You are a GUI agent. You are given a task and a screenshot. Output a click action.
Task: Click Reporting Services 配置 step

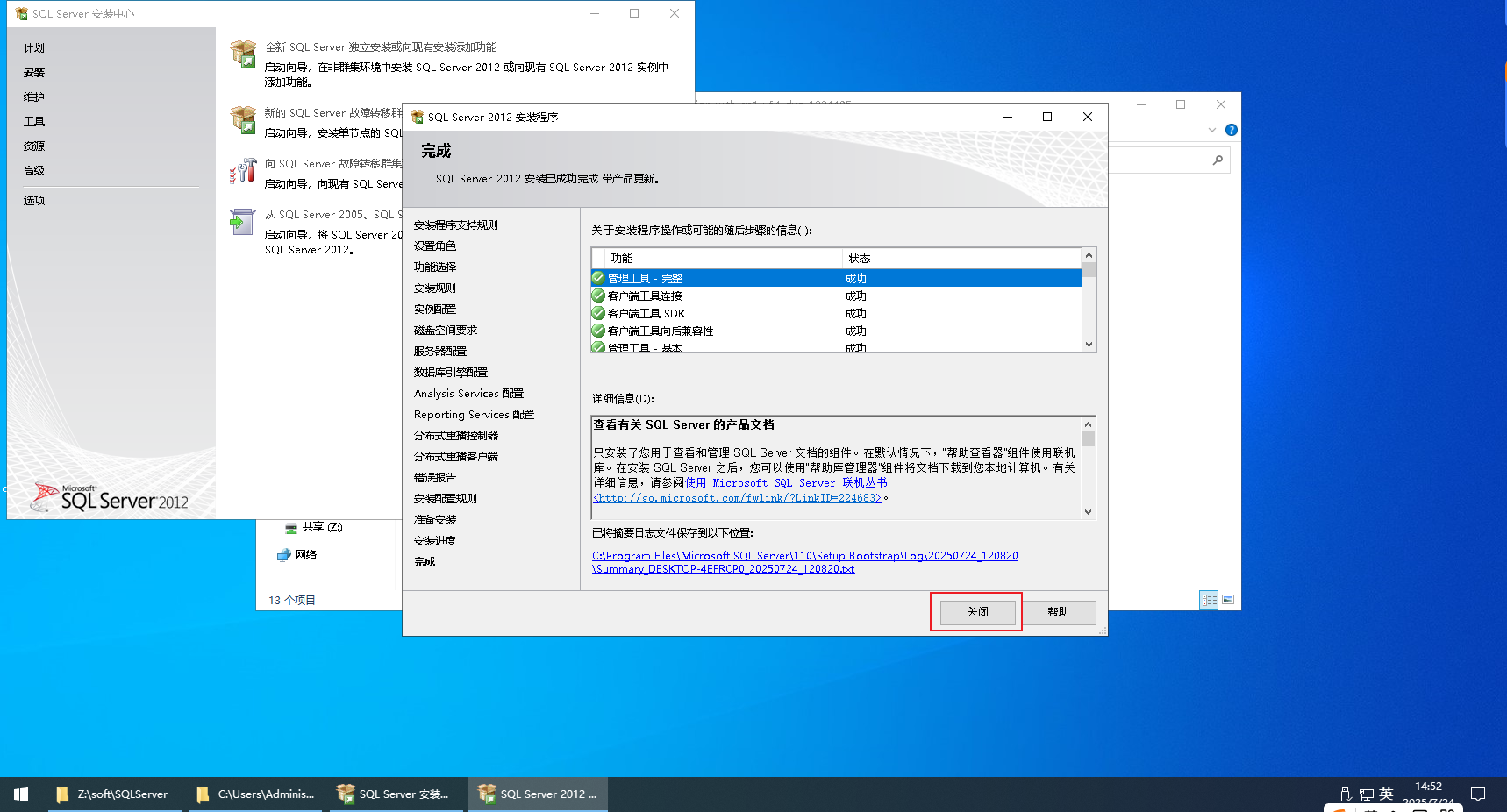click(x=475, y=415)
